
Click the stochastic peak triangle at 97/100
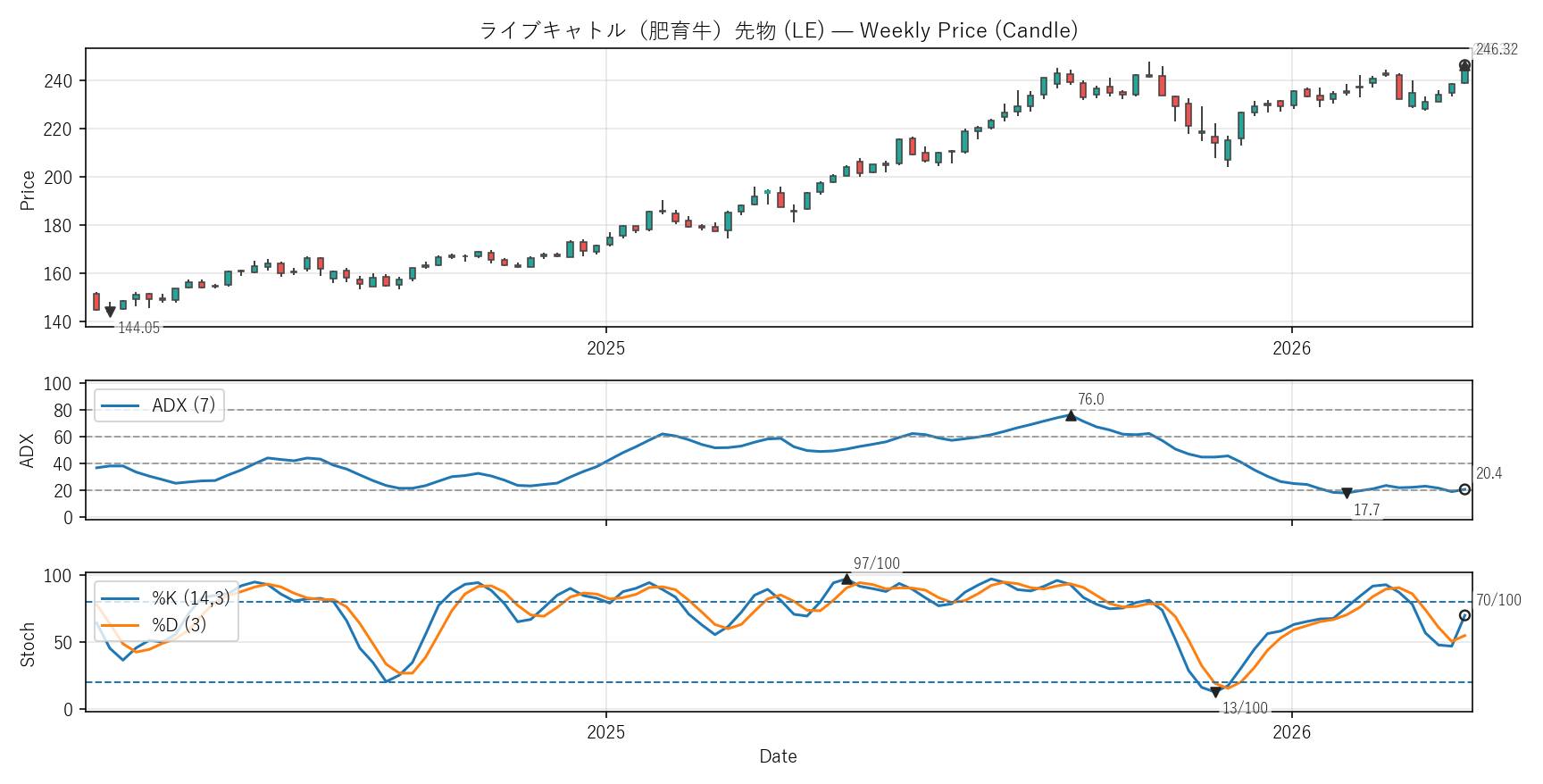[x=847, y=580]
